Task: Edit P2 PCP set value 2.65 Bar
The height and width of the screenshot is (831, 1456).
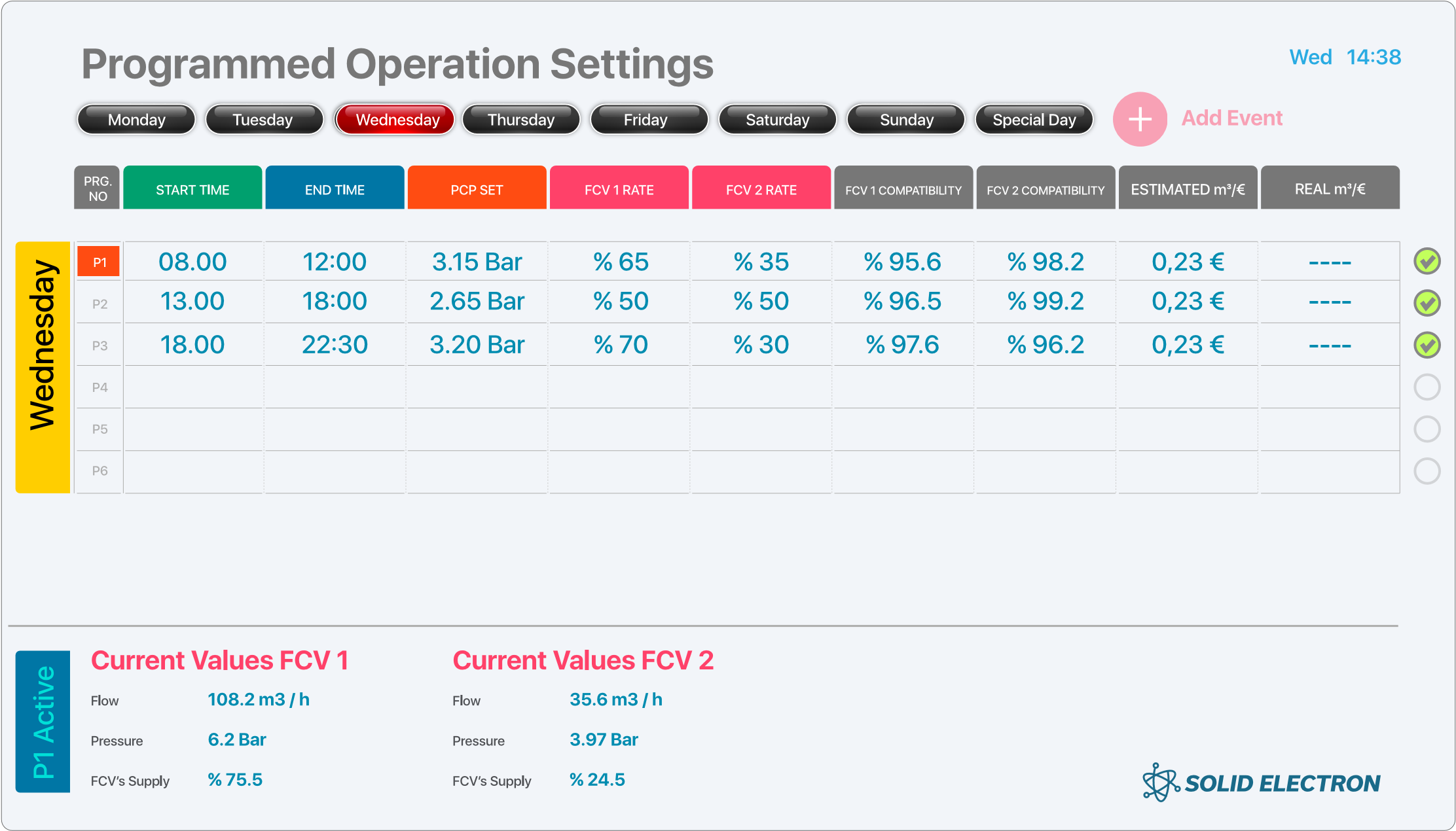Action: (477, 302)
